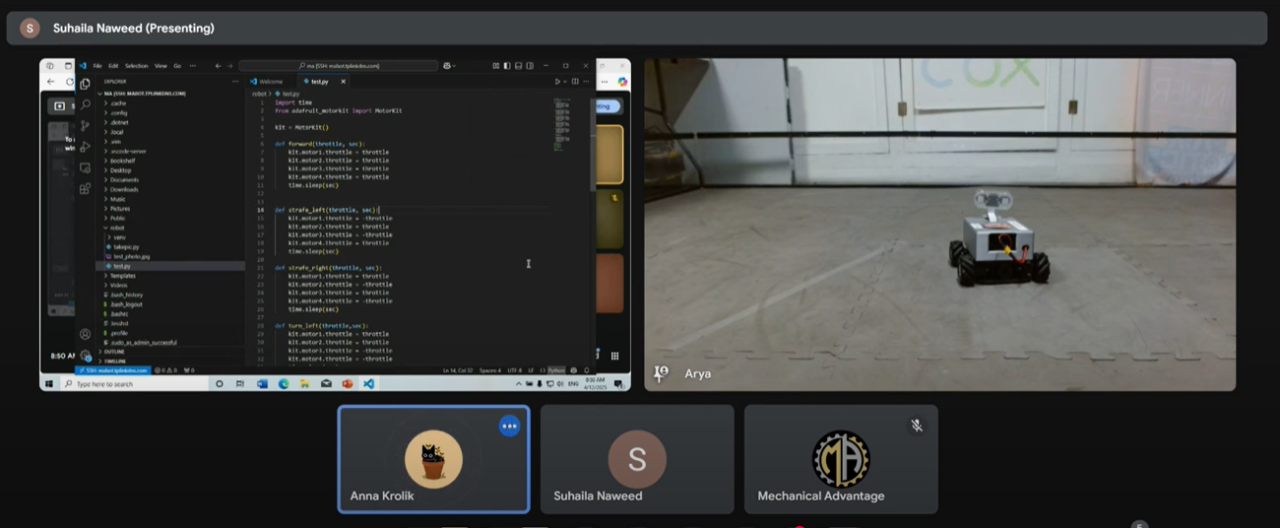Open the Edit menu
Viewport: 1280px width, 528px height.
point(113,66)
